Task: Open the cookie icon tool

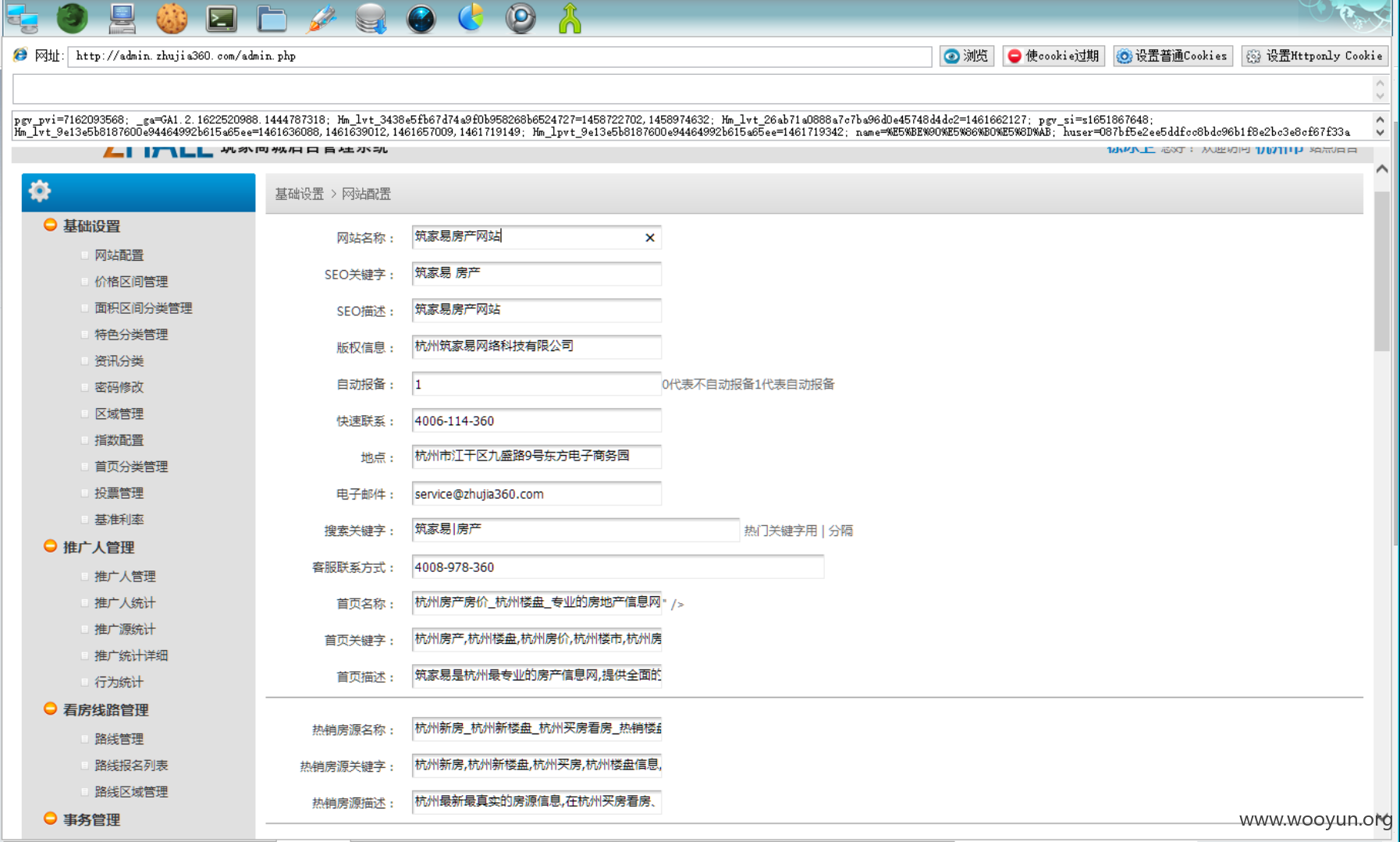Action: click(x=172, y=18)
